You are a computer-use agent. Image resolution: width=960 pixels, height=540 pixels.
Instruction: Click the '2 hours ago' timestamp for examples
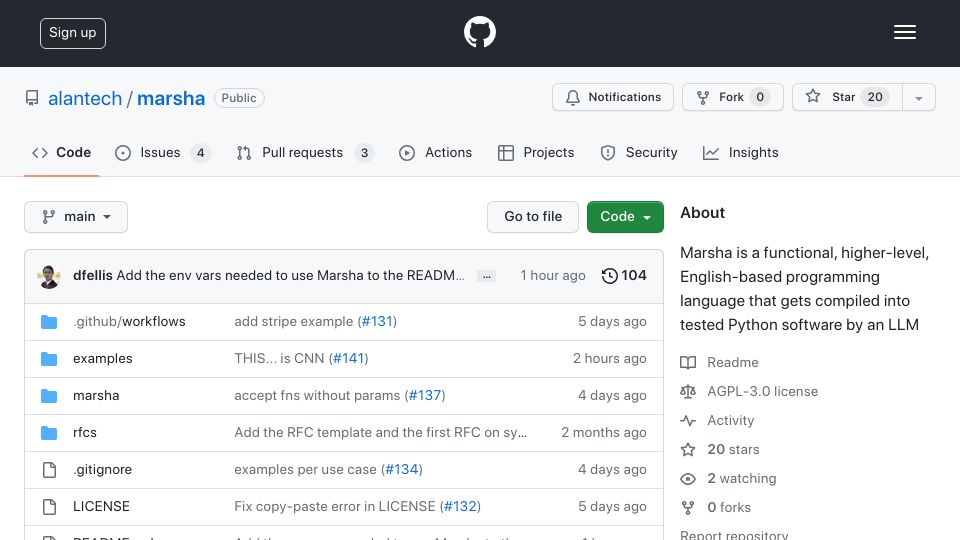click(610, 358)
